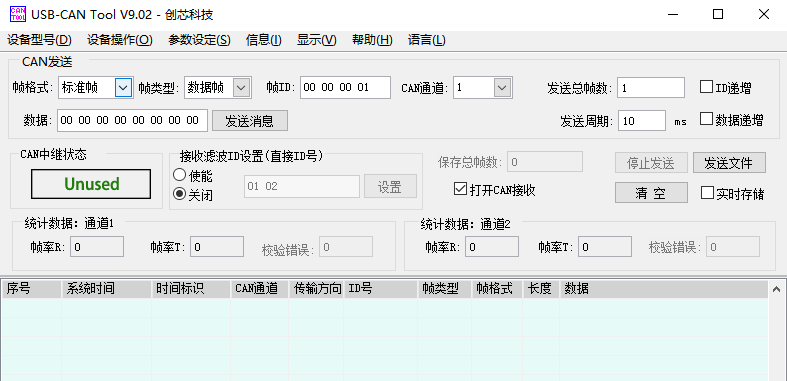Expand the CAN通道 dropdown
Image resolution: width=787 pixels, height=381 pixels.
[x=502, y=88]
